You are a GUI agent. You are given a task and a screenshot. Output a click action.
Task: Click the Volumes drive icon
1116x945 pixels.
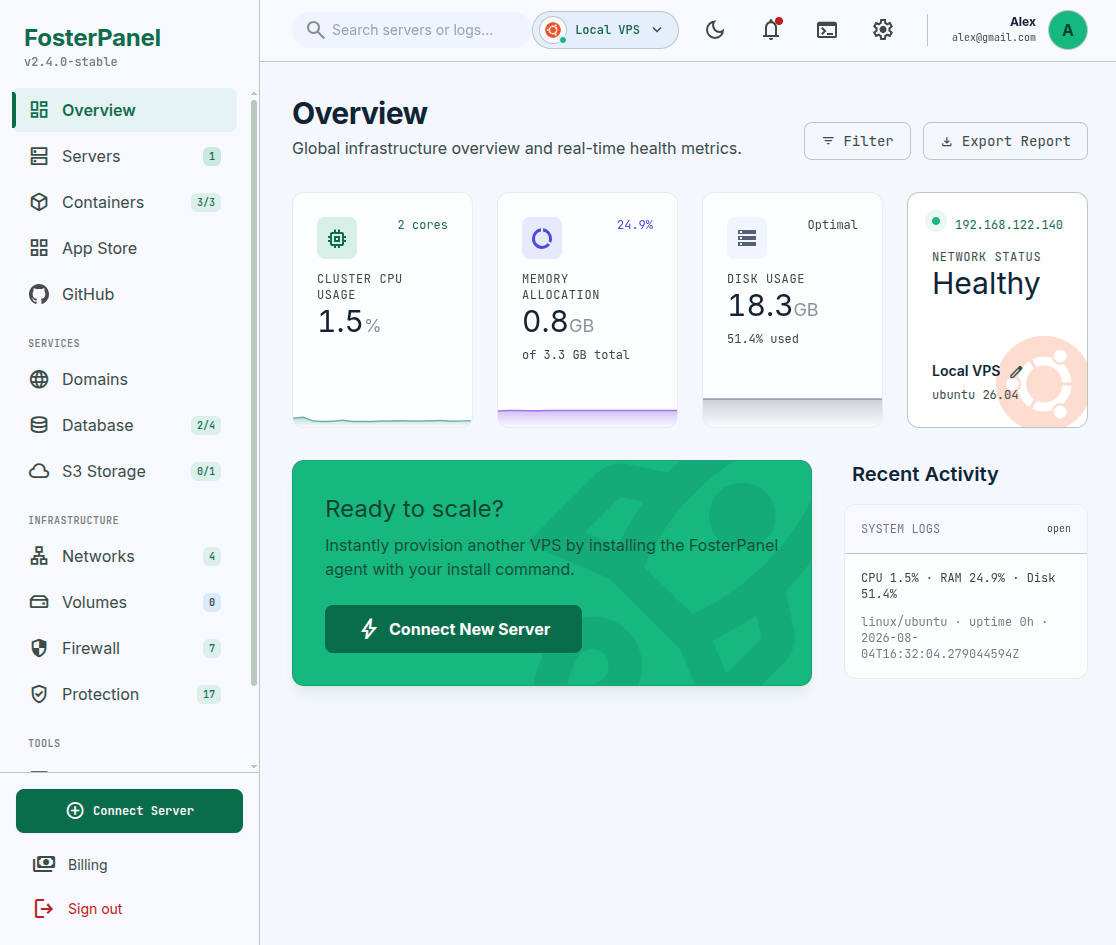click(x=39, y=602)
